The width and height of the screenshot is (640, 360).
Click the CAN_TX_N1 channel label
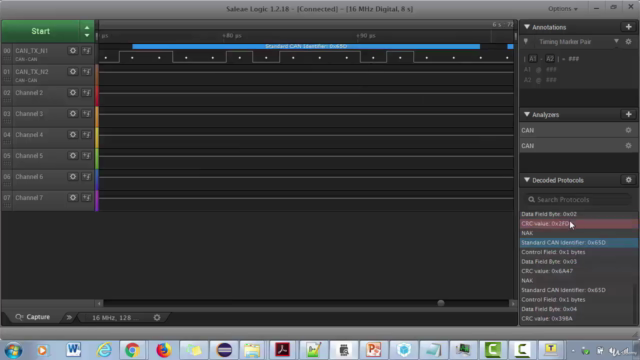pos(31,51)
